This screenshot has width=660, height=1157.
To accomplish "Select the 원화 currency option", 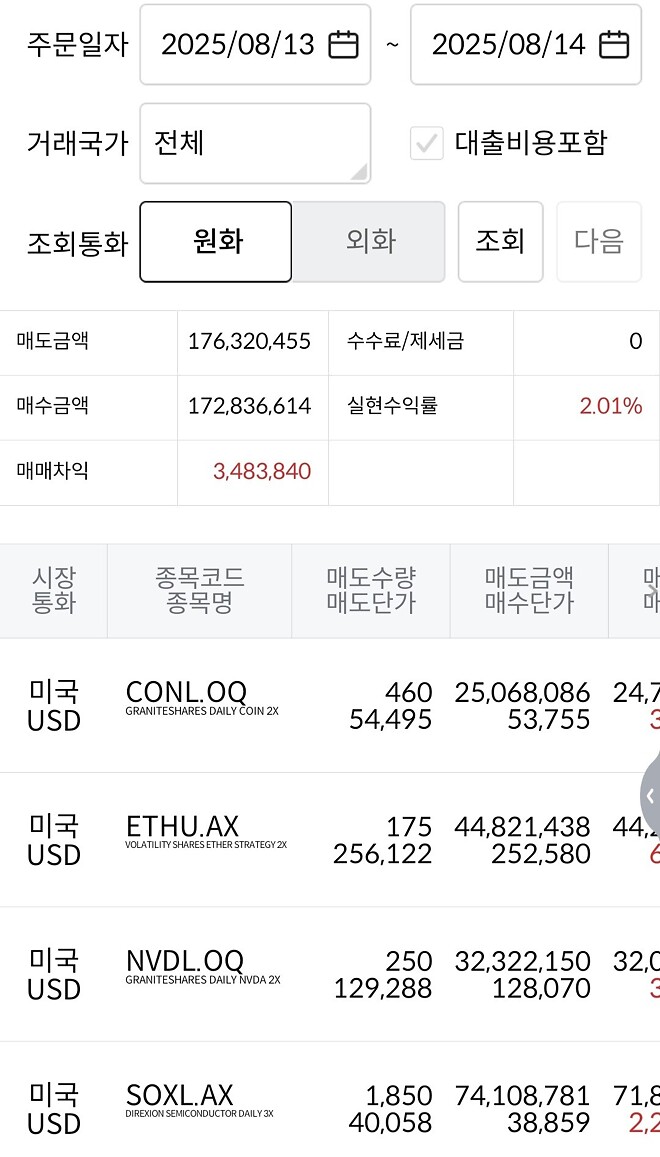I will click(214, 241).
